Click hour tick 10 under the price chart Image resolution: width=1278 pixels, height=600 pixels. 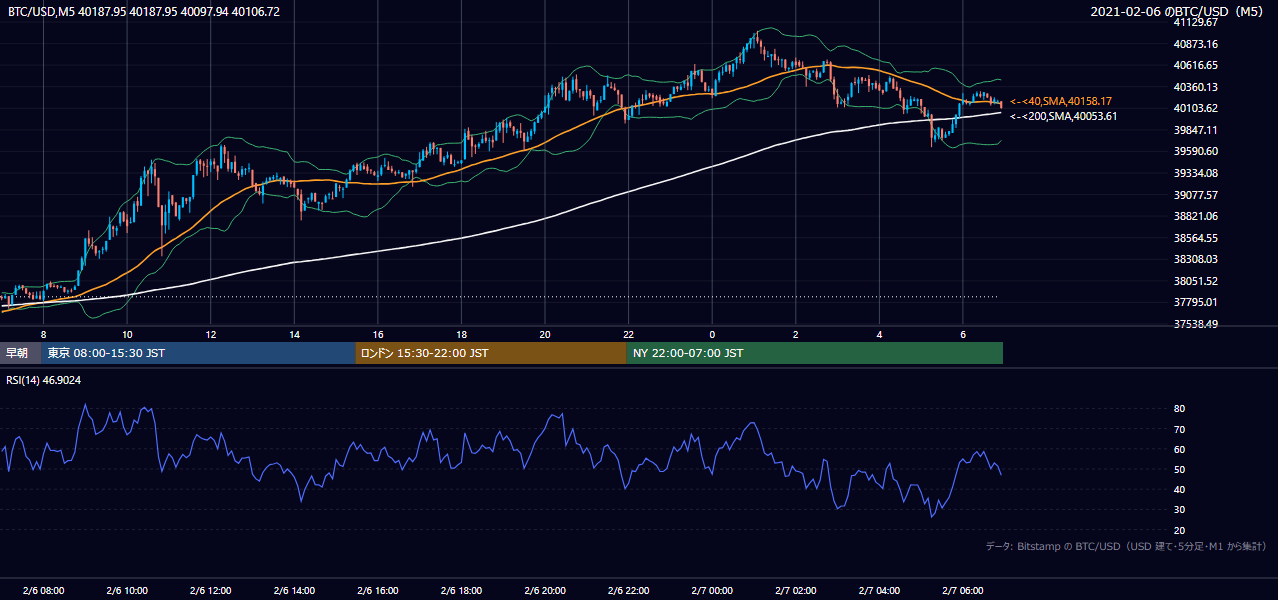(x=127, y=334)
